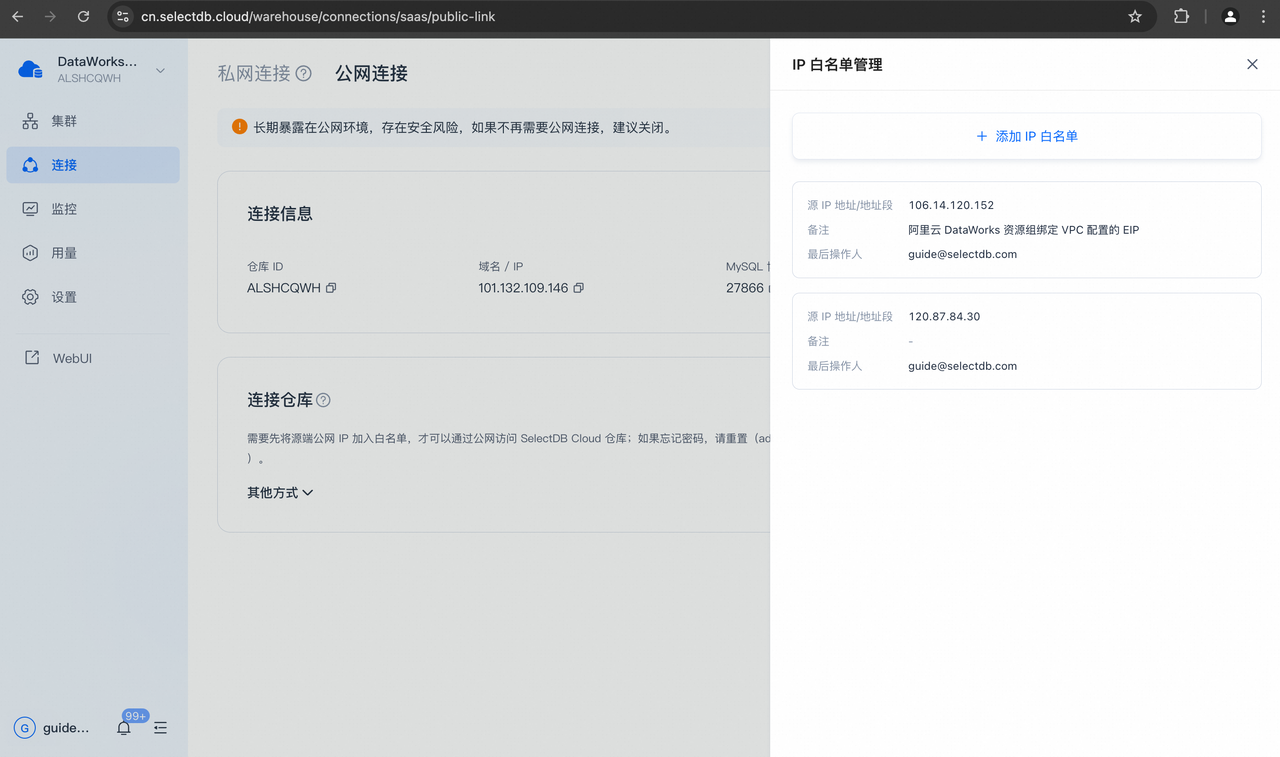Click the guide user avatar icon
Image resolution: width=1280 pixels, height=757 pixels.
tap(24, 728)
